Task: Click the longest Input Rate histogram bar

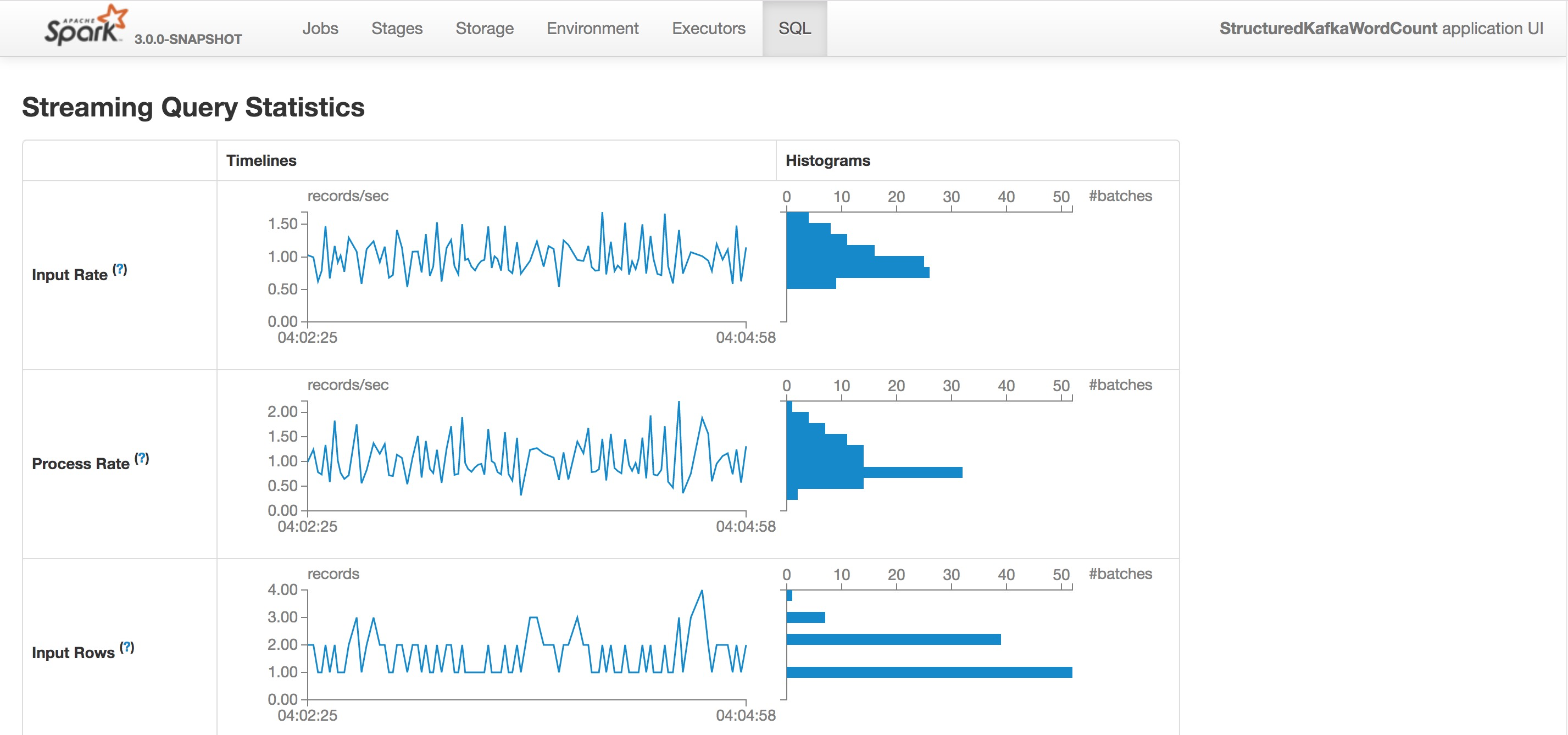Action: (858, 272)
